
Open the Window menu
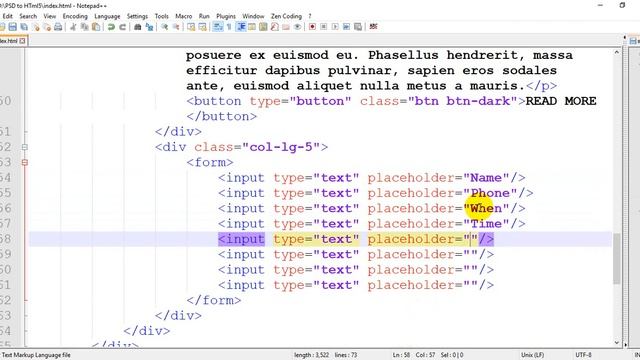pos(253,16)
